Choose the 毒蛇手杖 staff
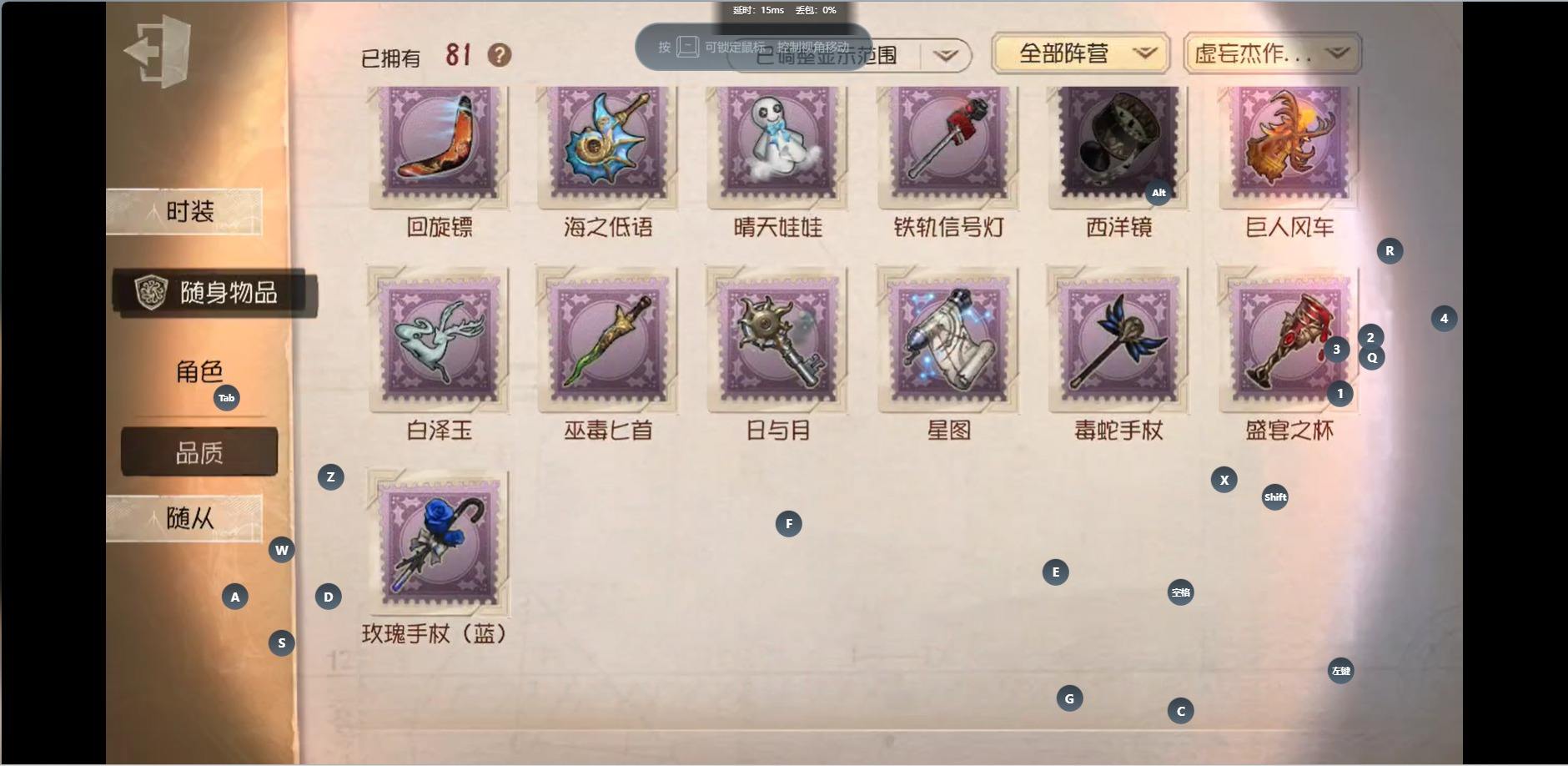Screen dimensions: 1568x766 click(1118, 340)
